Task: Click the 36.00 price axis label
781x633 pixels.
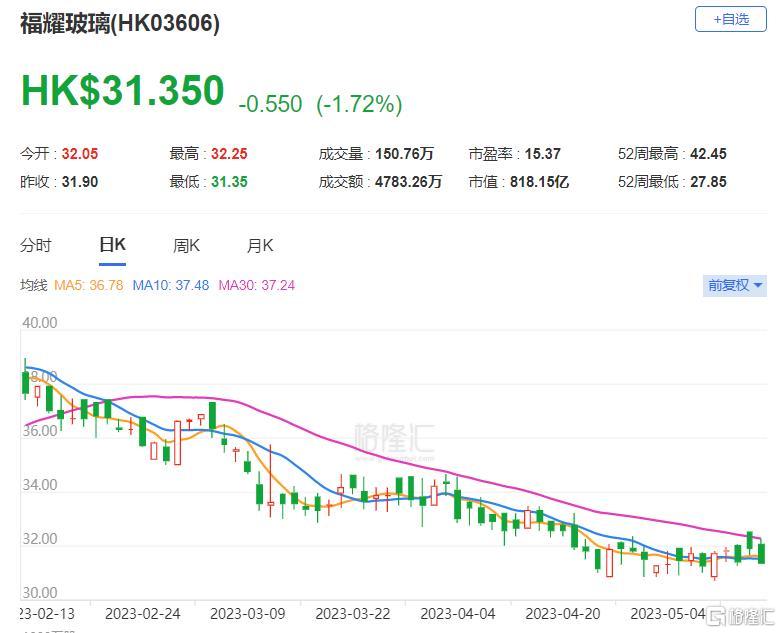Action: coord(40,431)
